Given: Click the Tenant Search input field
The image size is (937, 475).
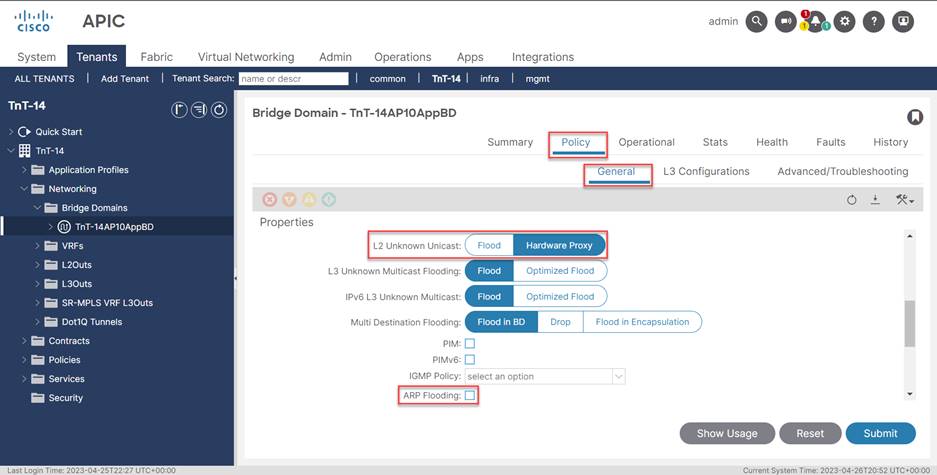Looking at the screenshot, I should click(x=293, y=78).
